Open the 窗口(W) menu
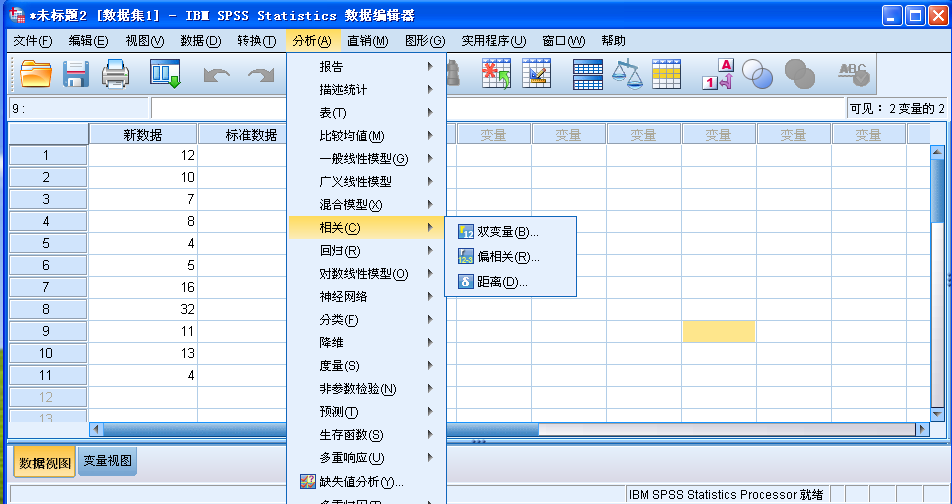952x504 pixels. point(563,41)
